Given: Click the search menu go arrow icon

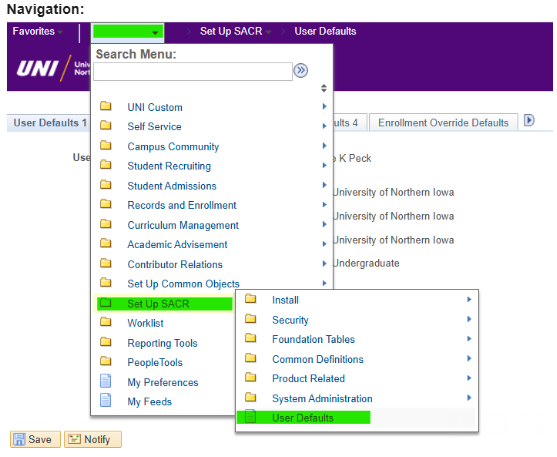Looking at the screenshot, I should click(x=301, y=70).
